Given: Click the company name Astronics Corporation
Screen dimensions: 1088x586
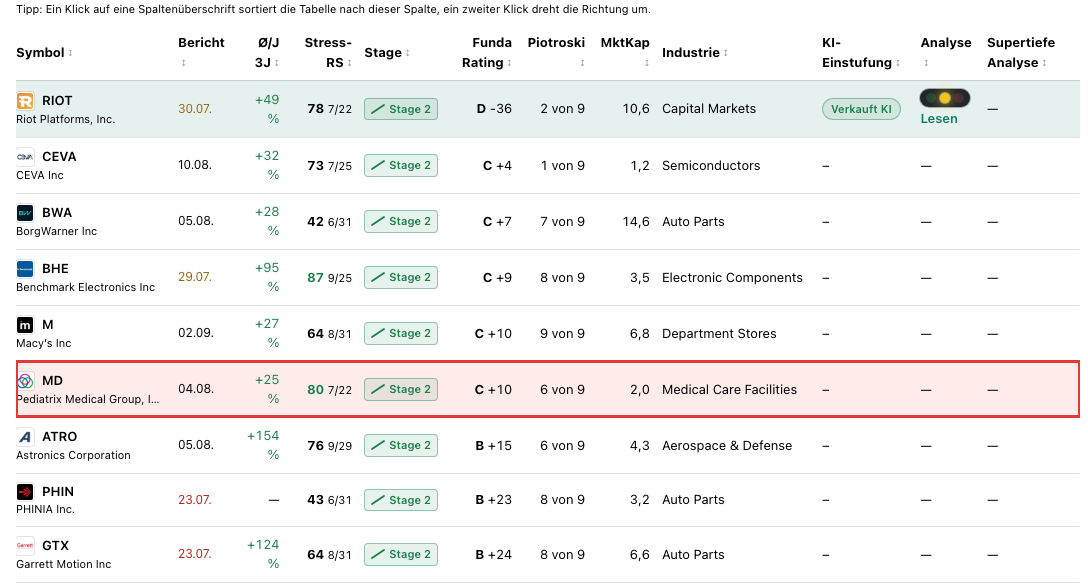Looking at the screenshot, I should point(74,455).
